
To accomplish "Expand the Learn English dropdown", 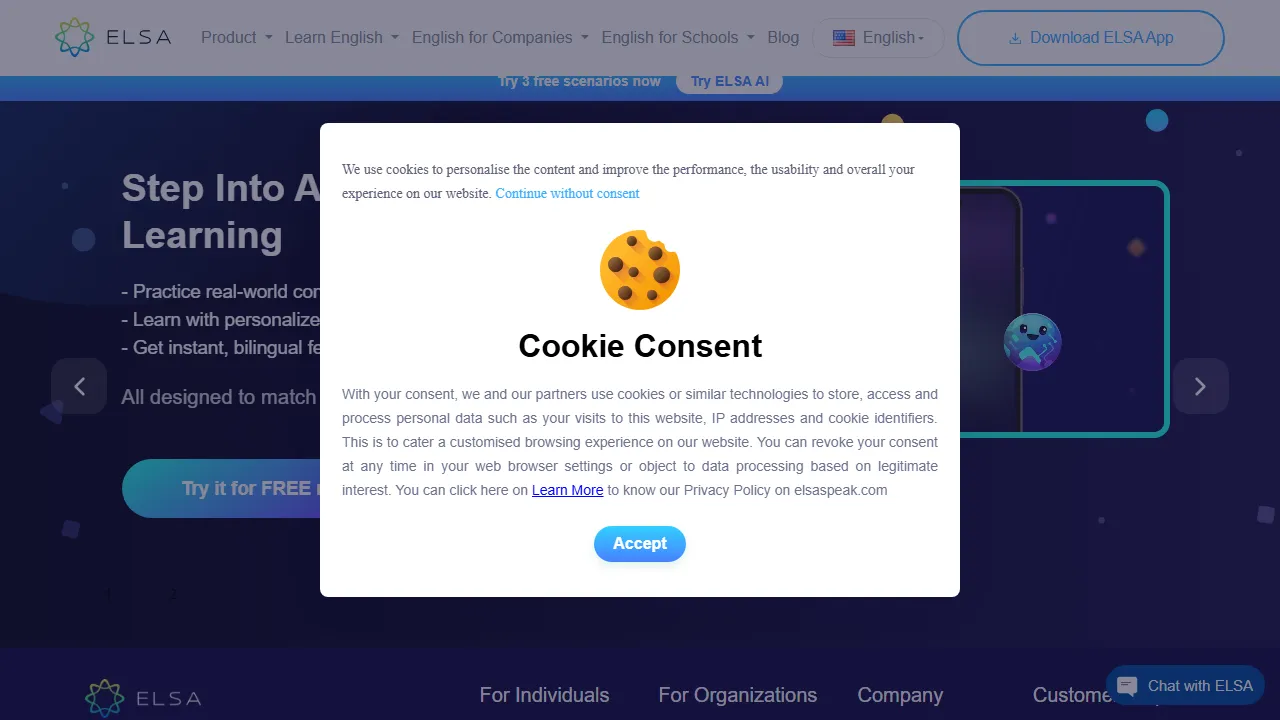I will [x=342, y=37].
